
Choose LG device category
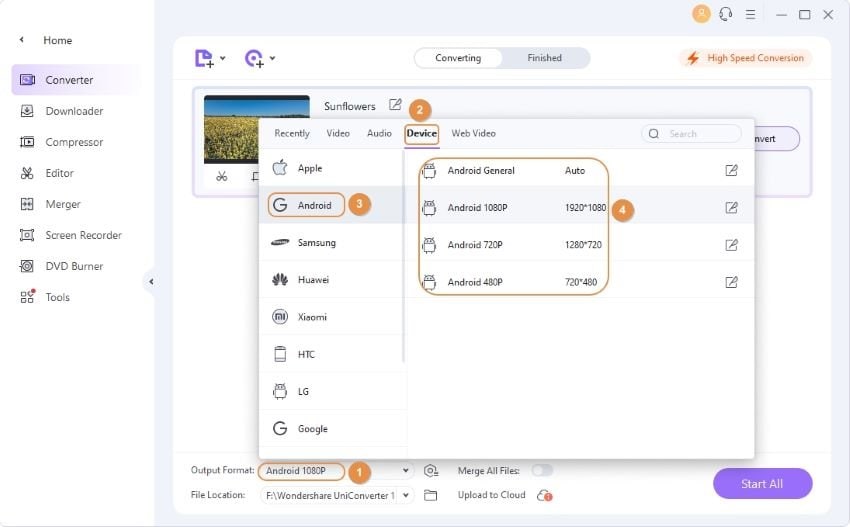[x=331, y=391]
